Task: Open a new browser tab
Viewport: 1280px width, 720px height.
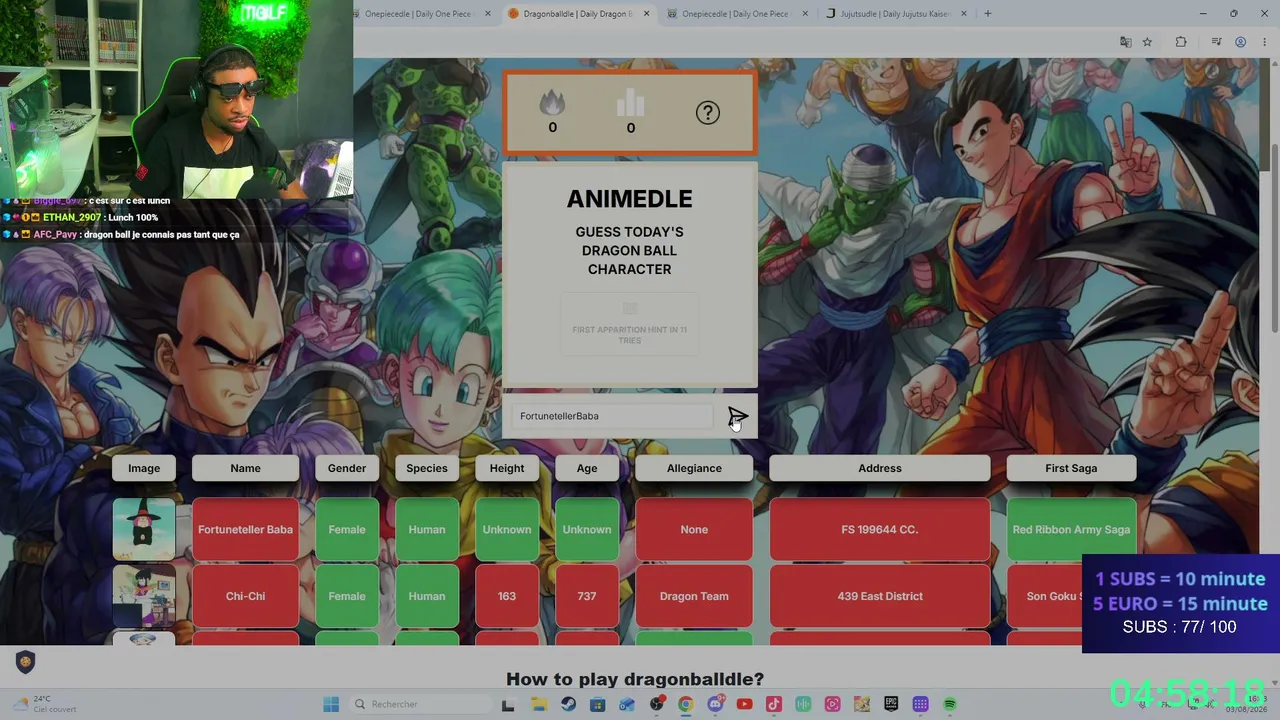Action: [x=987, y=14]
